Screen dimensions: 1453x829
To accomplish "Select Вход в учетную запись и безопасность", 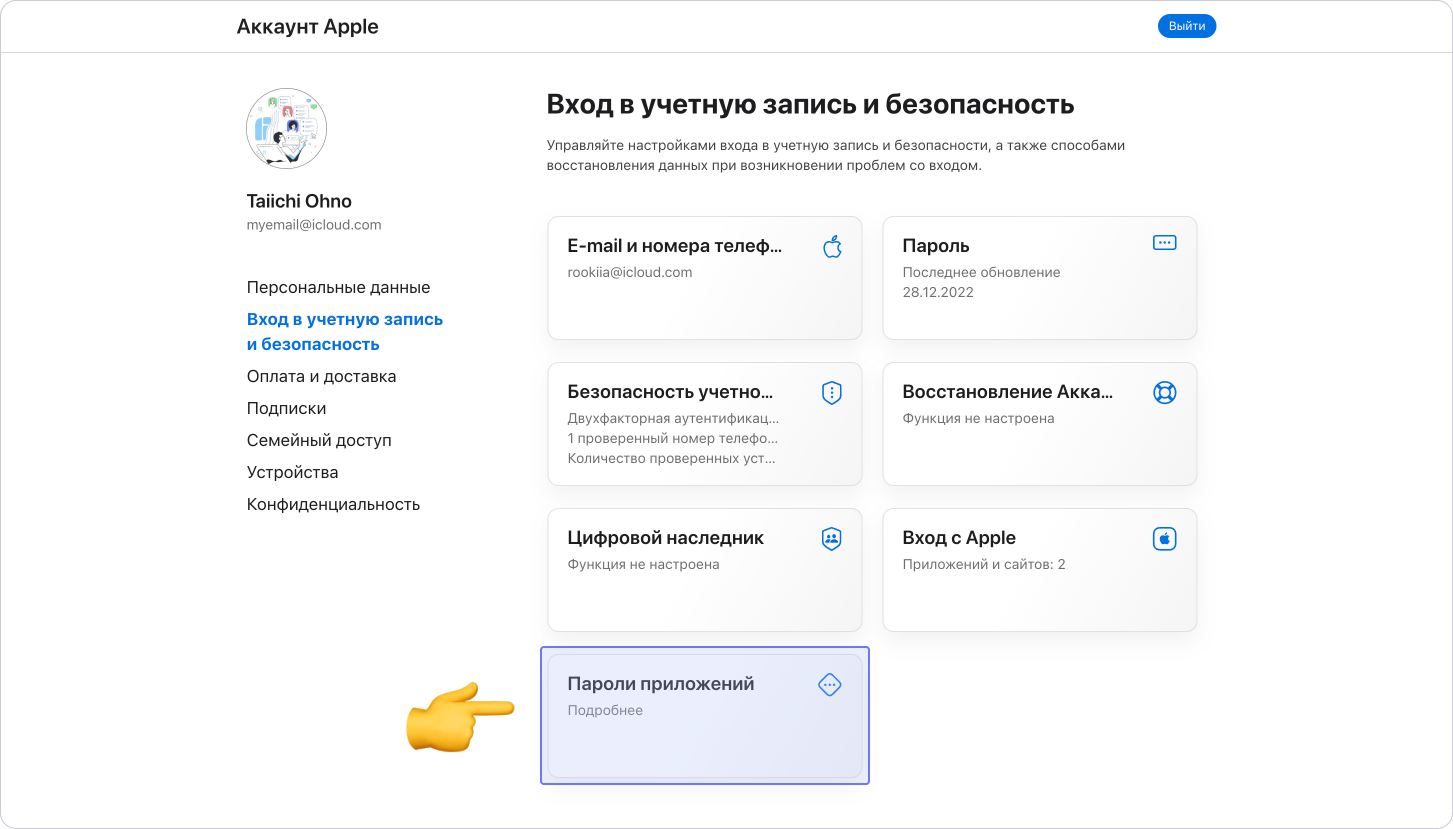I will tap(344, 332).
